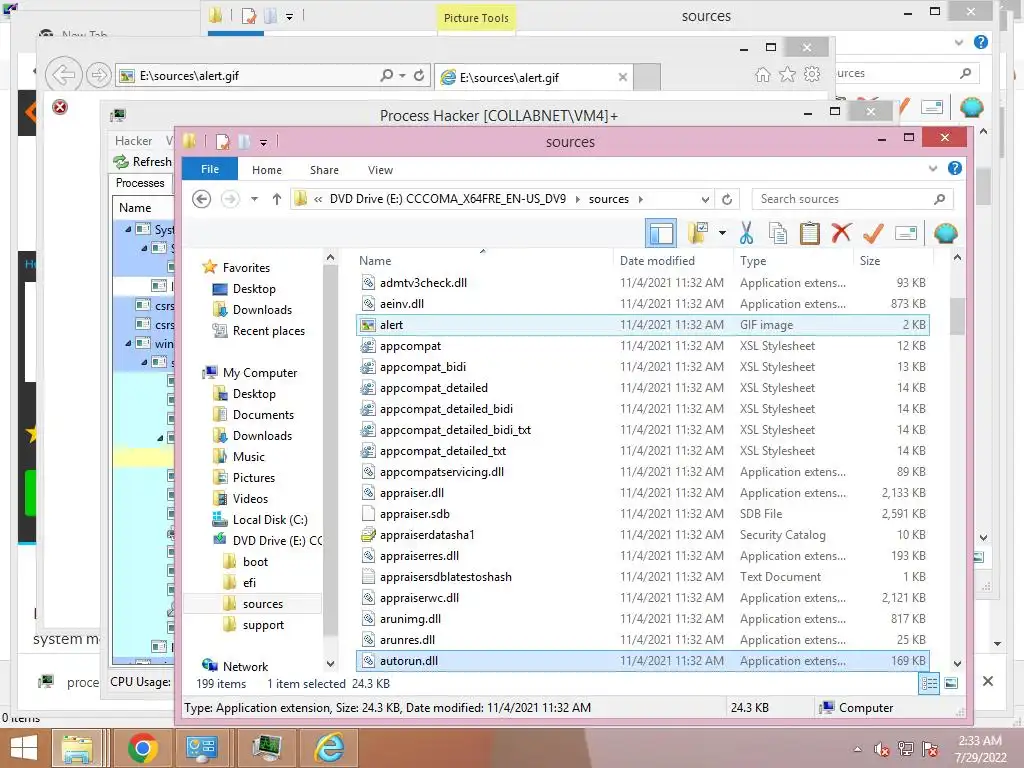1024x768 pixels.
Task: Switch to Details view in status bar
Action: [929, 684]
